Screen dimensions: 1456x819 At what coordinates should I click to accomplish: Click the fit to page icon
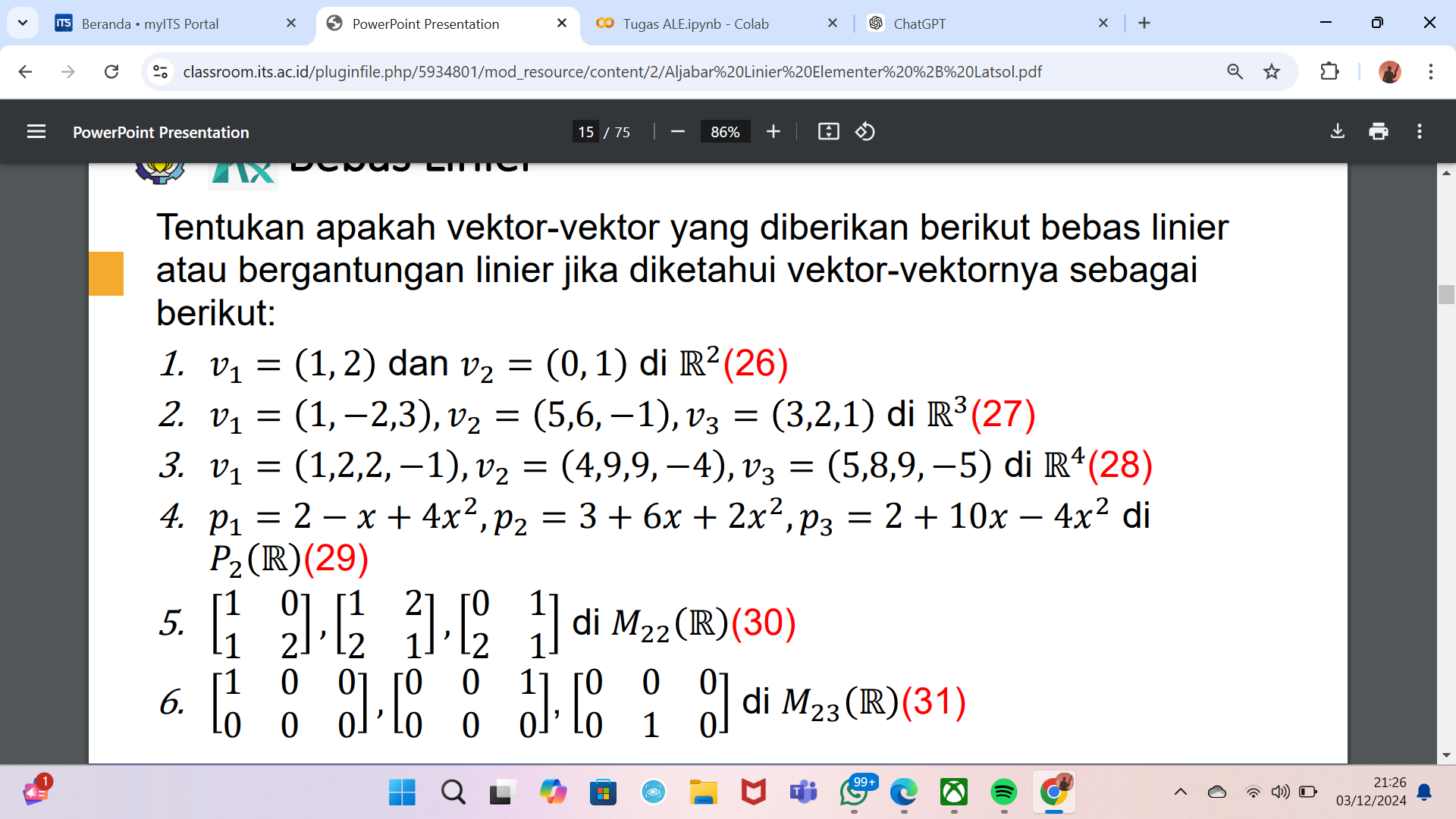coord(828,132)
